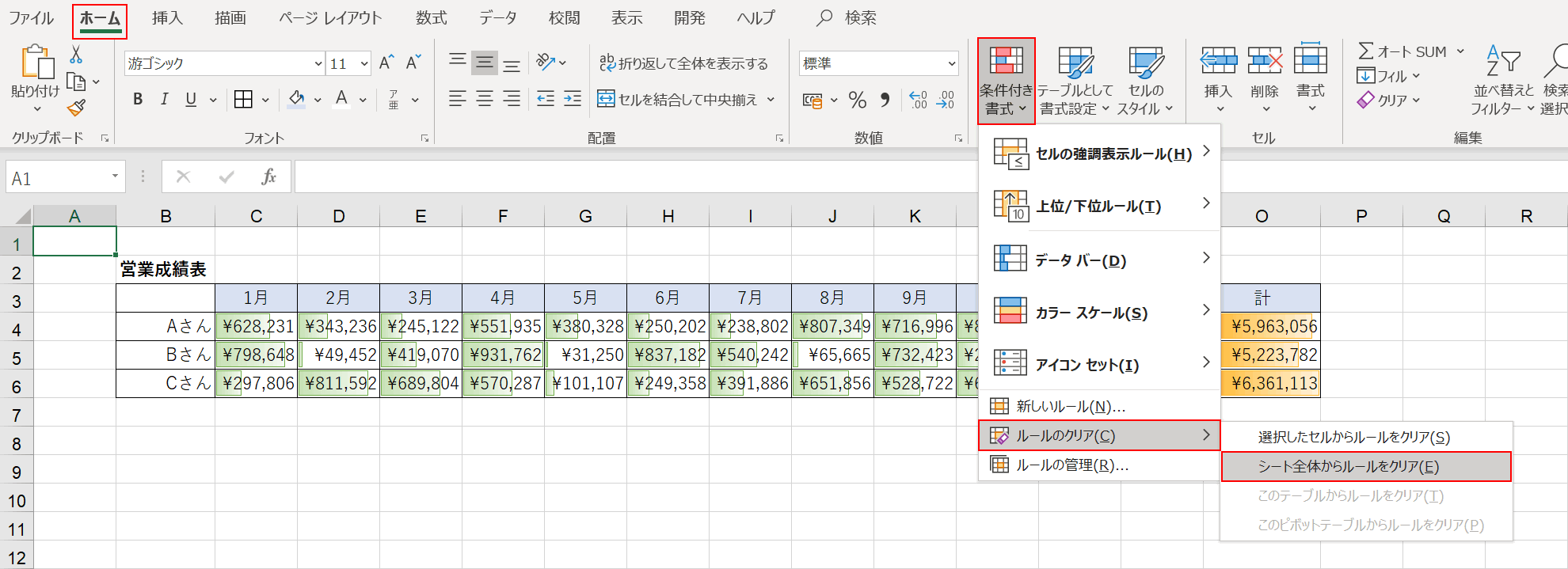Toggle bold formatting
Image resolution: width=1568 pixels, height=569 pixels.
[138, 99]
